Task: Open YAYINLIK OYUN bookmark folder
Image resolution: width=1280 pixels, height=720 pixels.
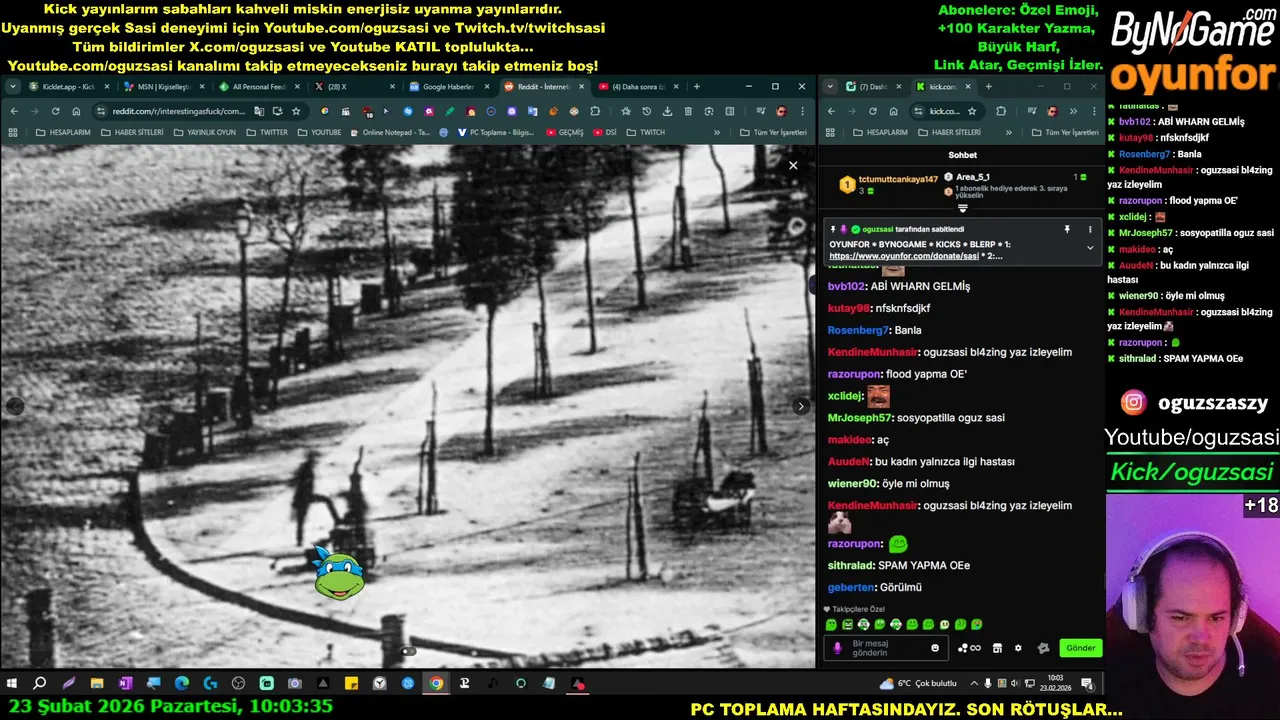Action: [204, 132]
